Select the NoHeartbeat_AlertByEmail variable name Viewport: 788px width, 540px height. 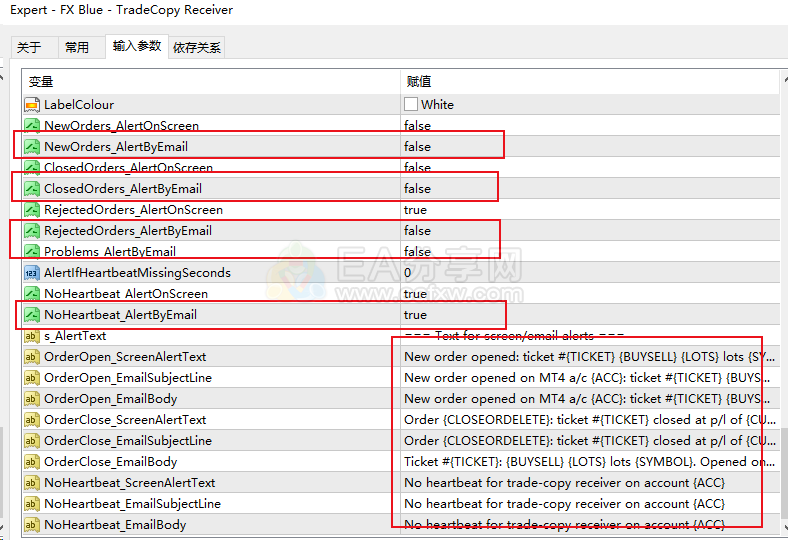coord(120,315)
